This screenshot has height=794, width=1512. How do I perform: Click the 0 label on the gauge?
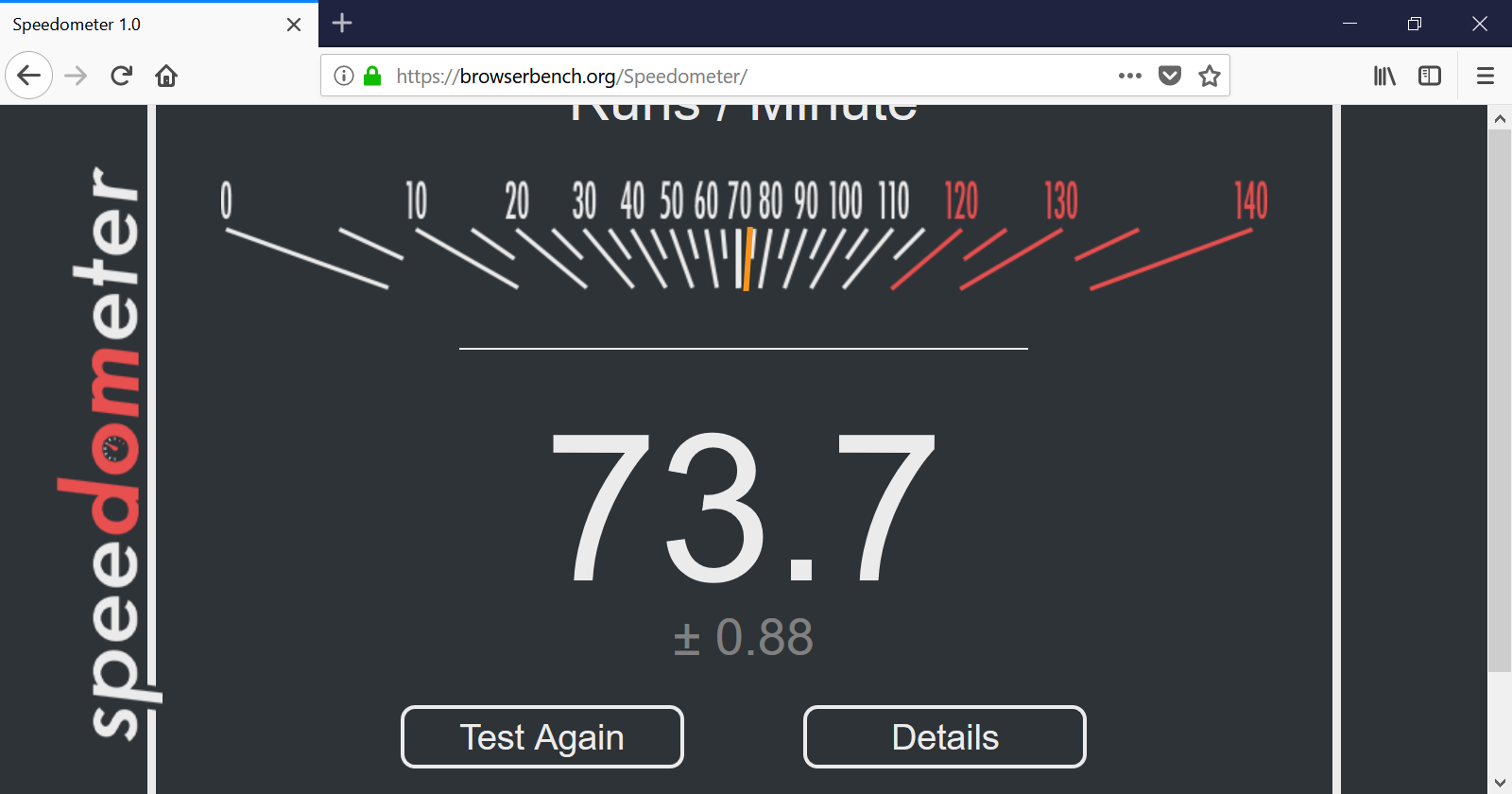226,201
